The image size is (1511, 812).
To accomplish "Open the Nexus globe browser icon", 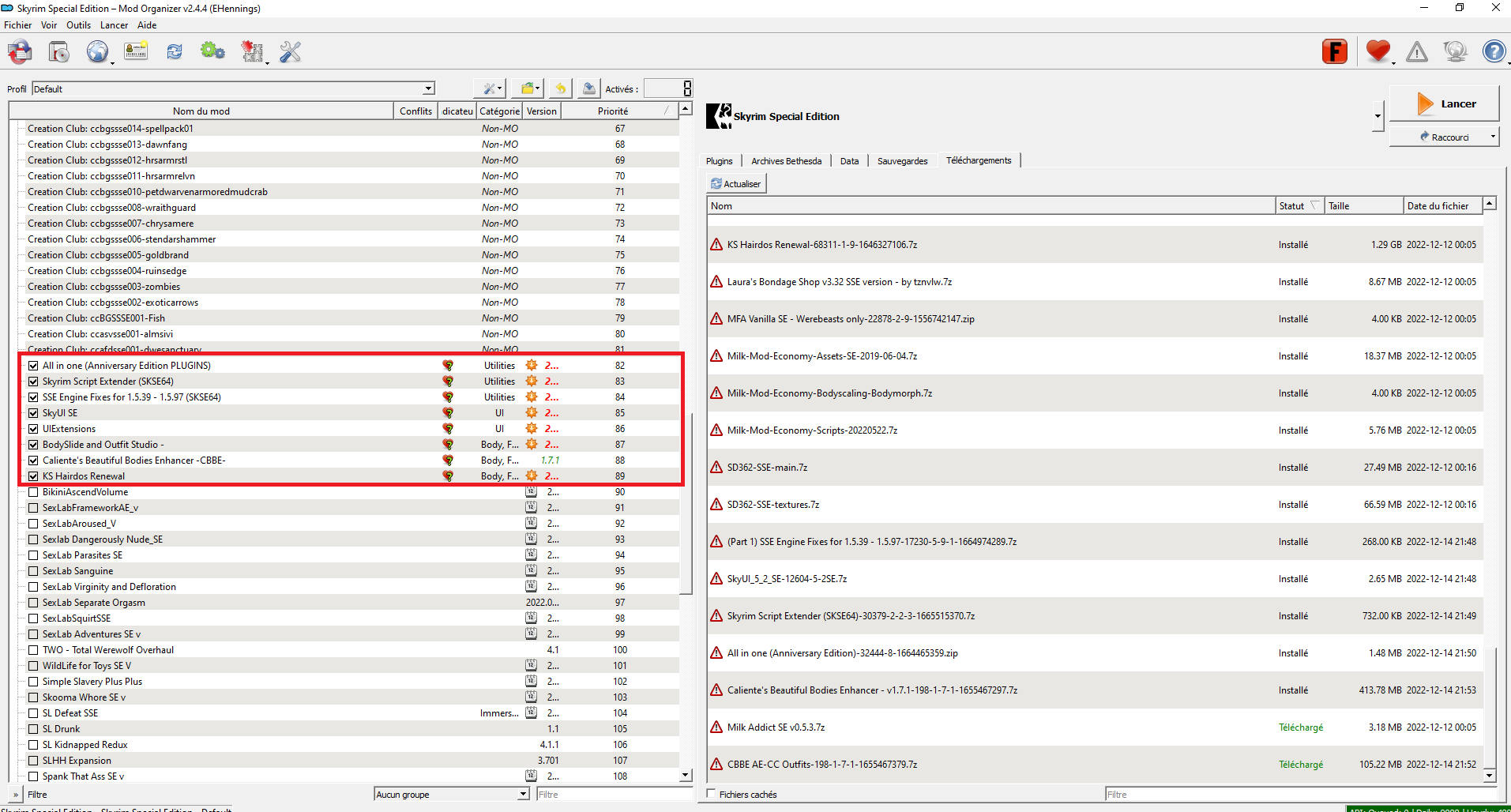I will point(97,52).
